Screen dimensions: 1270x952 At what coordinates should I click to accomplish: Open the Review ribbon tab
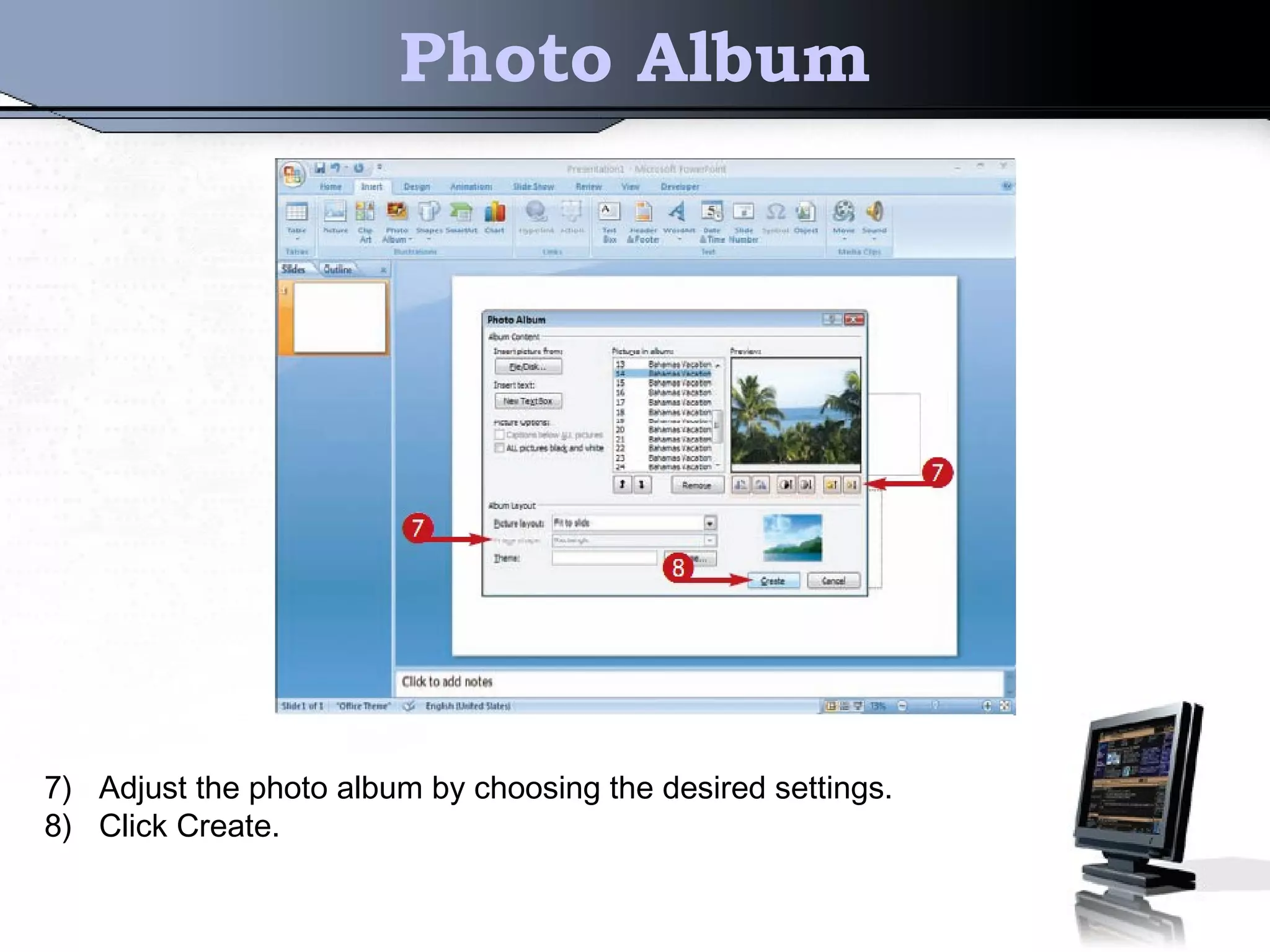tap(588, 187)
